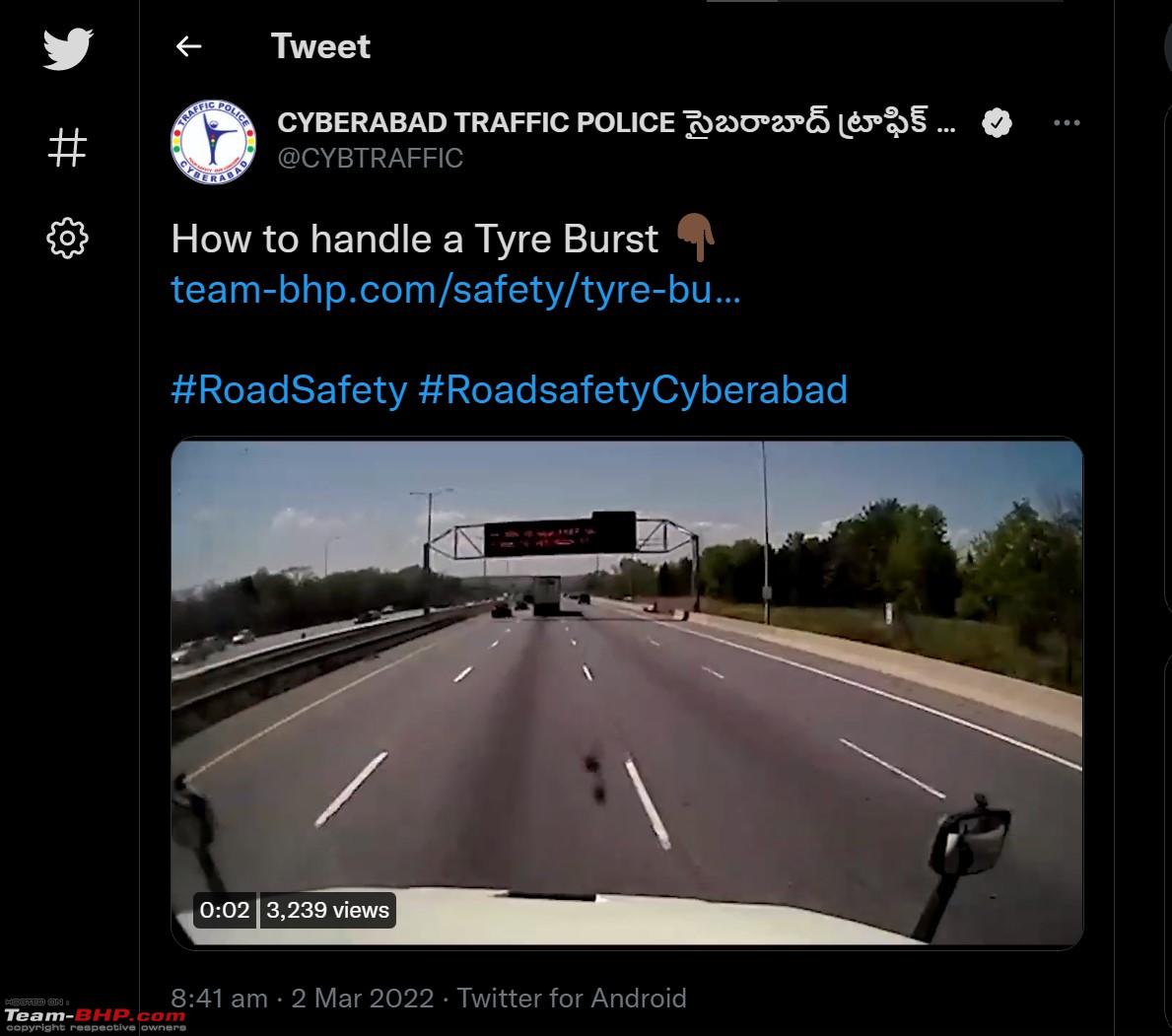Open the Explore hashtag icon
This screenshot has height=1036, width=1172.
click(67, 147)
